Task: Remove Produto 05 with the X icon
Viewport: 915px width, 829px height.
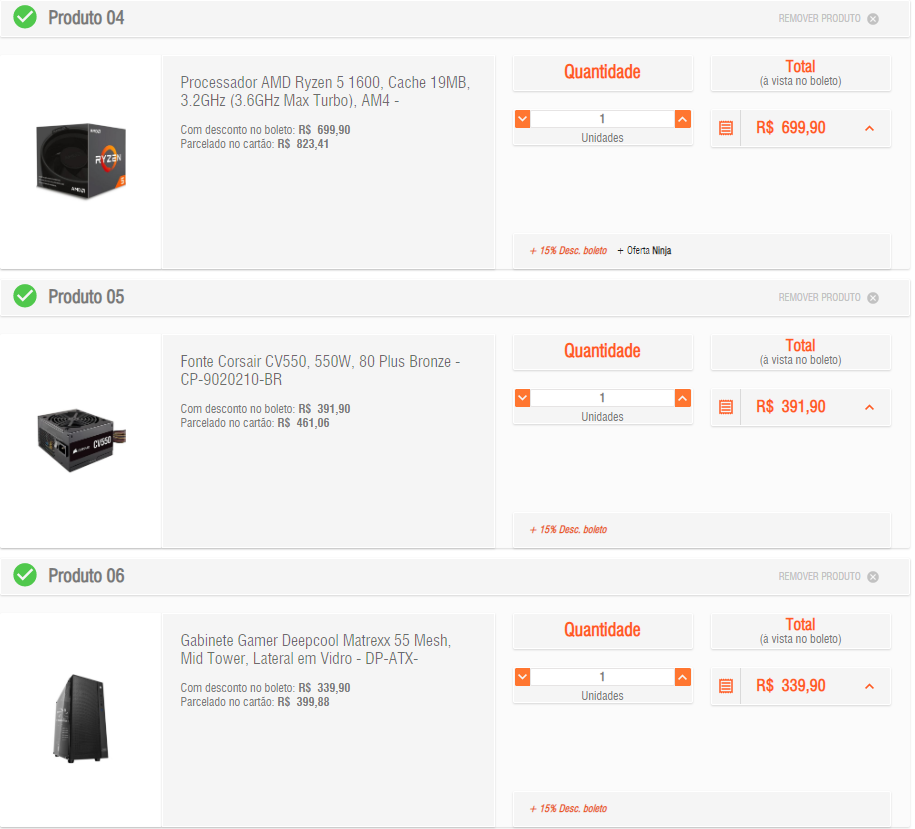Action: pos(873,298)
